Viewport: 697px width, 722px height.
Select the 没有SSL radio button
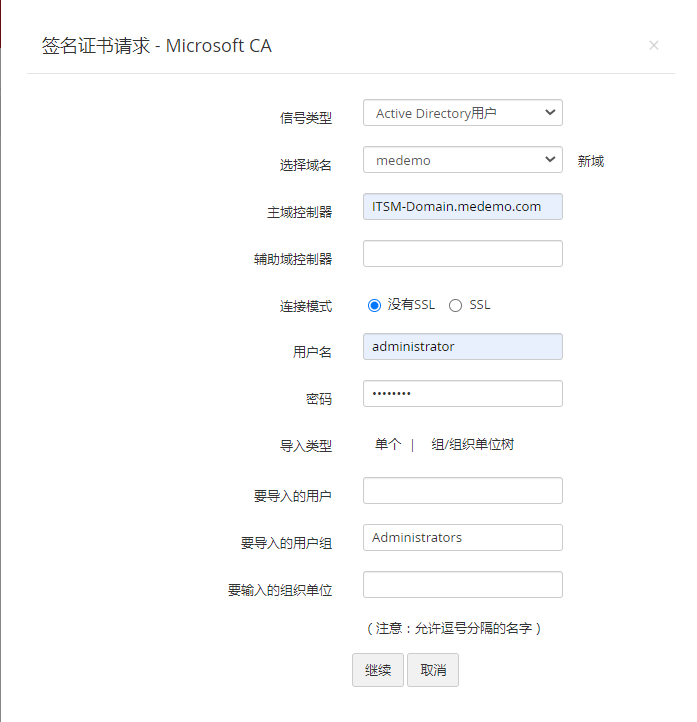374,305
